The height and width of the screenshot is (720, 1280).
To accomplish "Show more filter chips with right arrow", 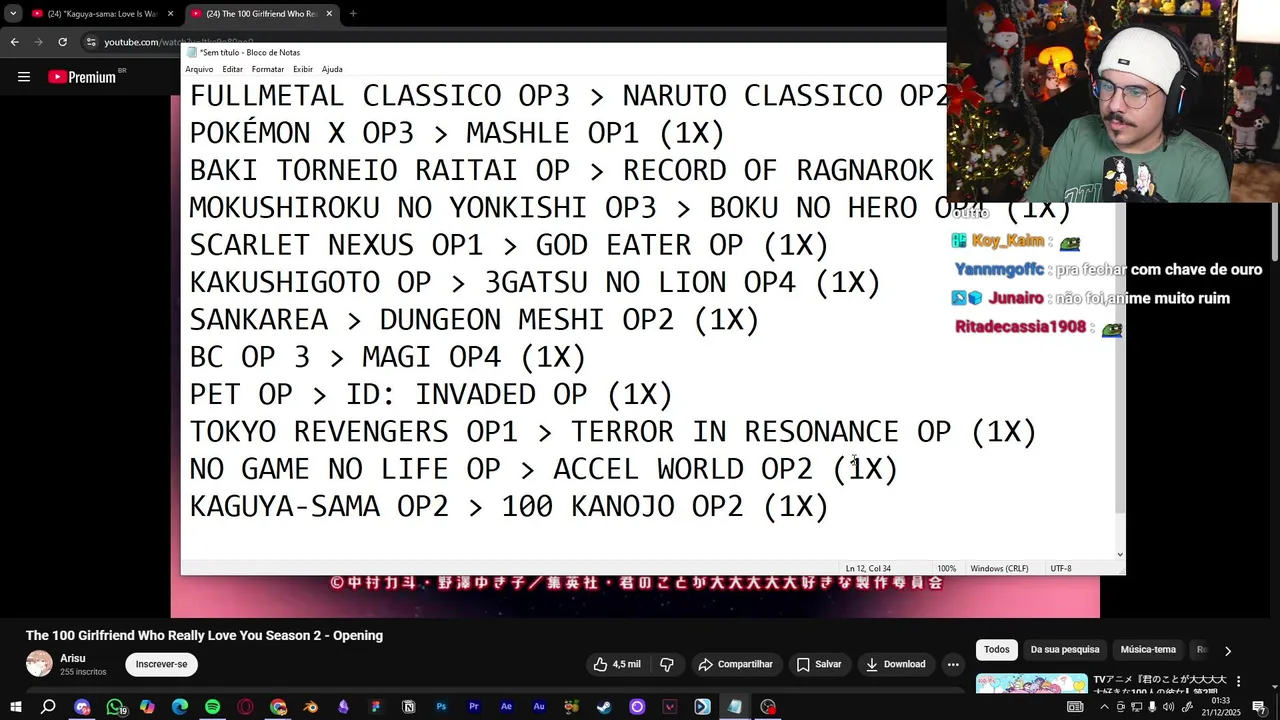I will [1228, 651].
